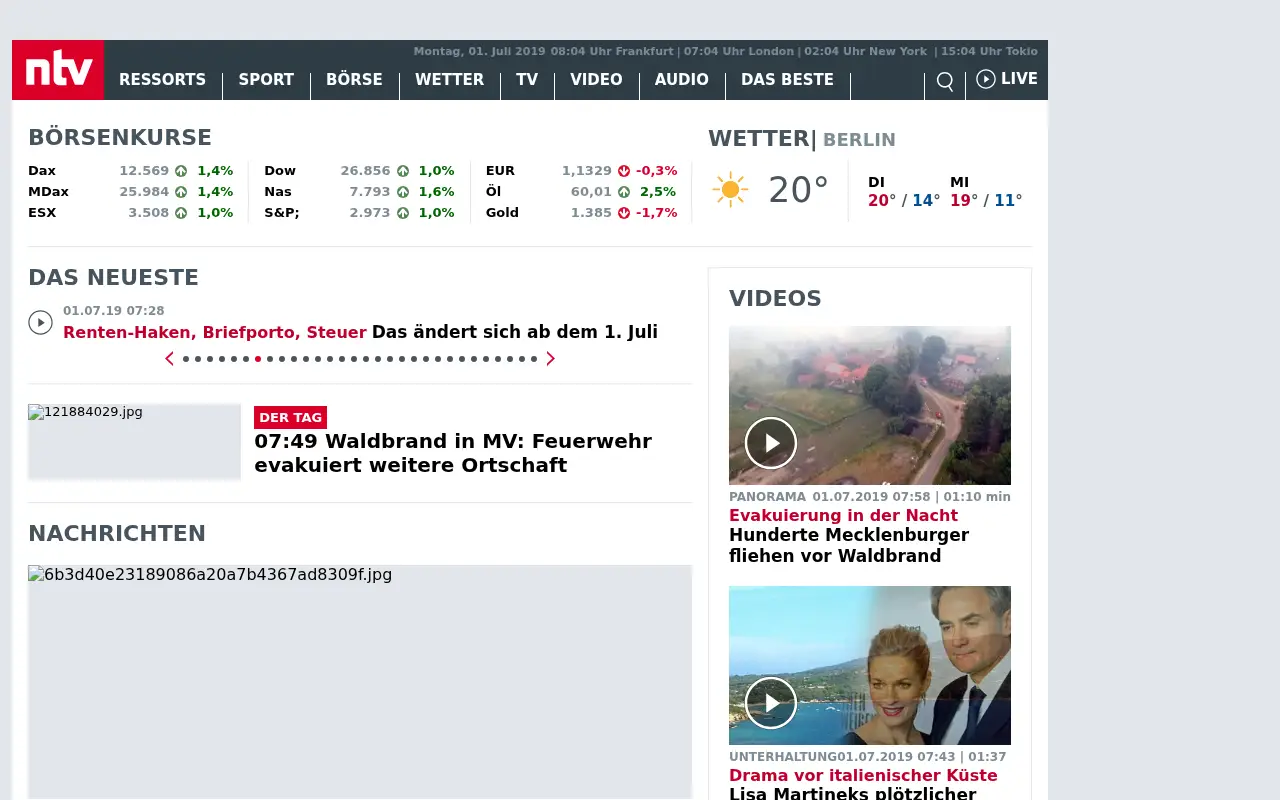The image size is (1280, 800).
Task: Click the ESX up-arrow indicator
Action: 181,213
